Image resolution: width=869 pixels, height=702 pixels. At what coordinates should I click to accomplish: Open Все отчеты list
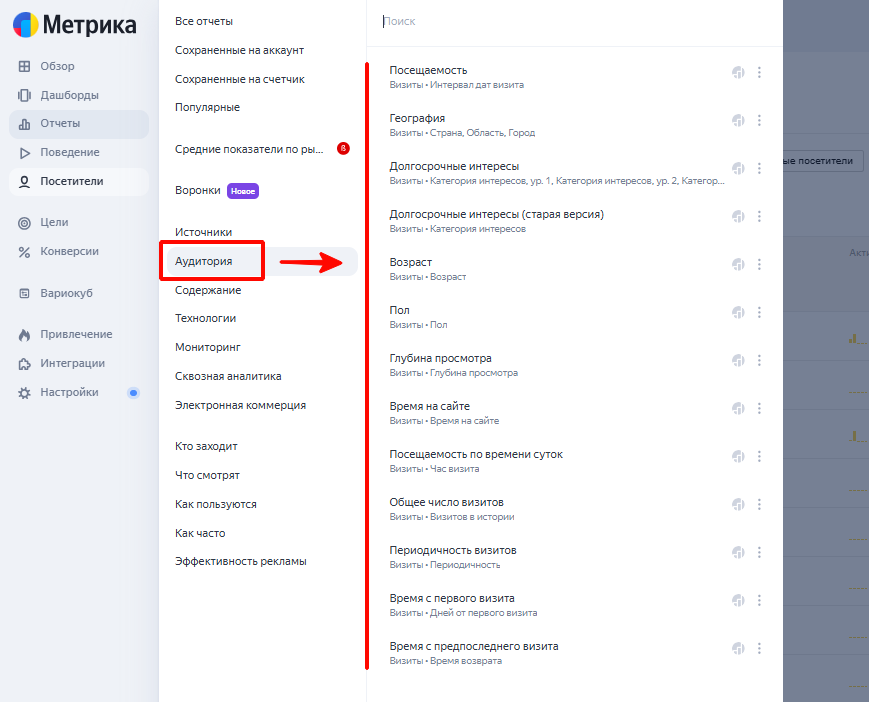pos(204,21)
